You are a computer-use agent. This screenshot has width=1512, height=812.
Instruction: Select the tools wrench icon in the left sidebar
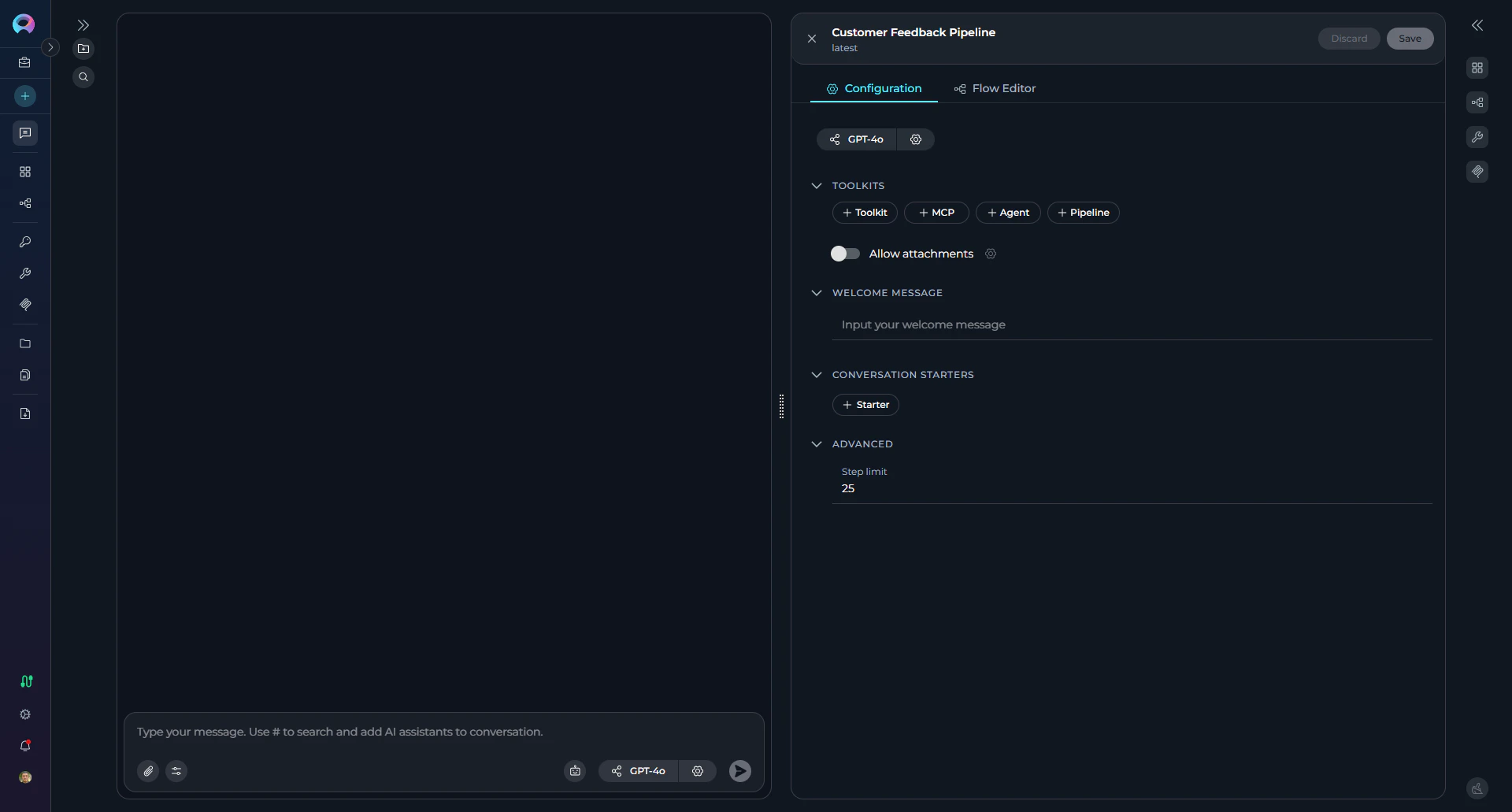24,273
